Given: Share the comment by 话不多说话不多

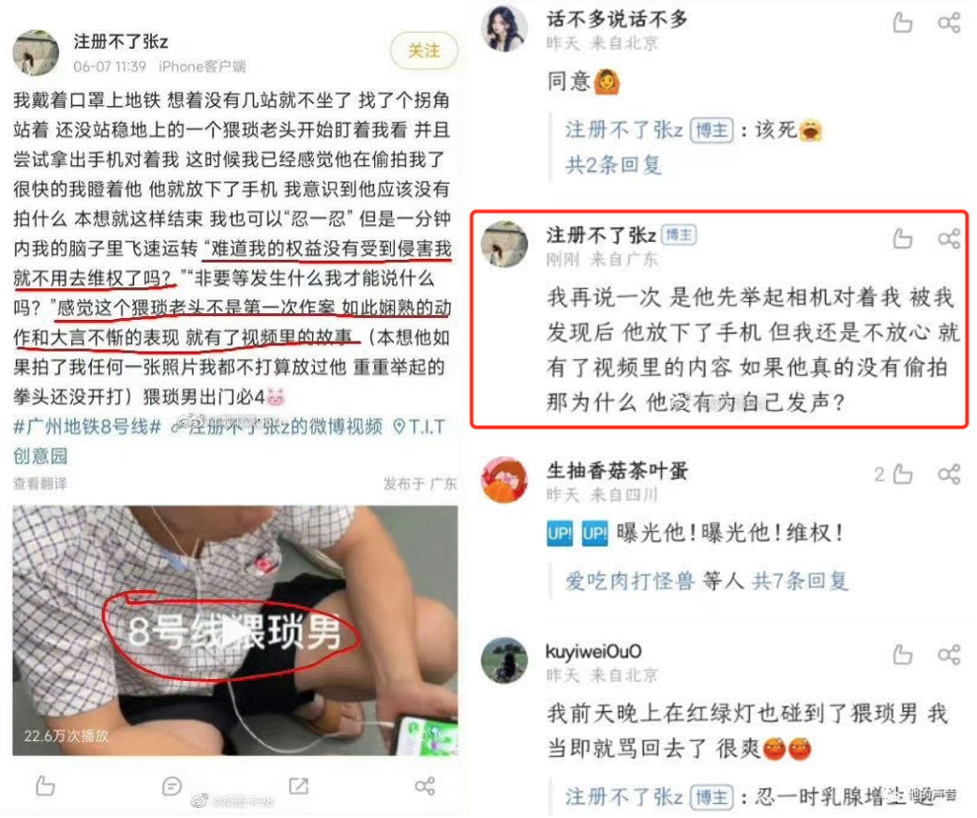Looking at the screenshot, I should (x=949, y=23).
